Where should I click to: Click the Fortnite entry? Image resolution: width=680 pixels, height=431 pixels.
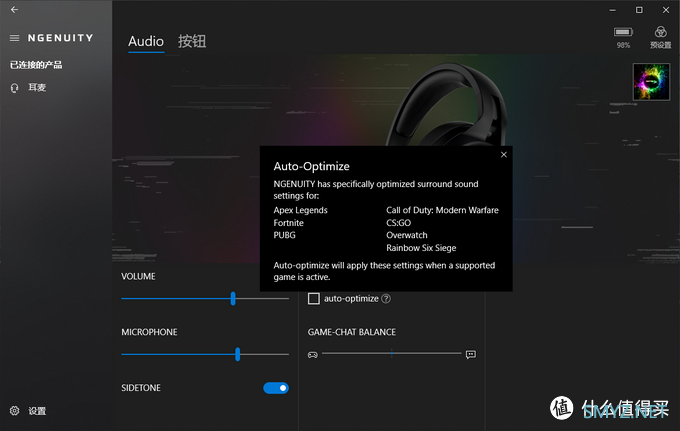[x=288, y=223]
